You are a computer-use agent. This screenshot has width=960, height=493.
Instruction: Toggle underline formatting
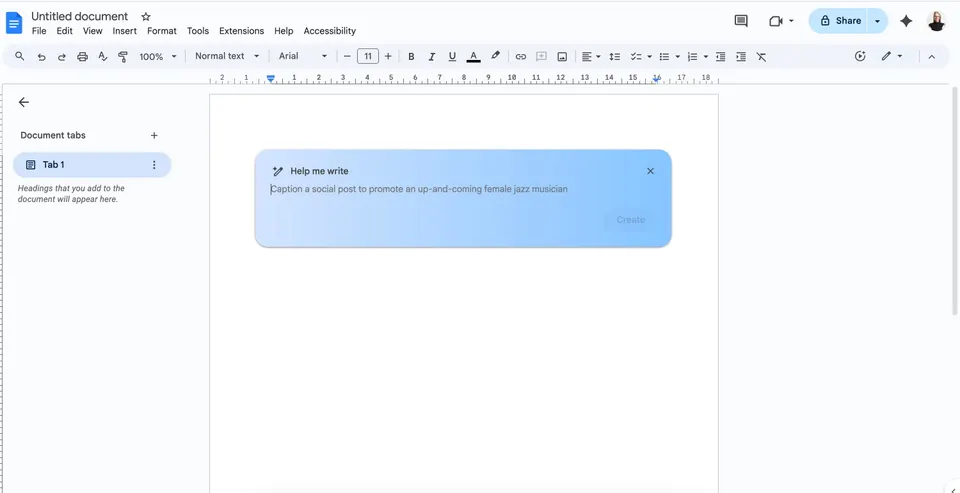click(452, 56)
